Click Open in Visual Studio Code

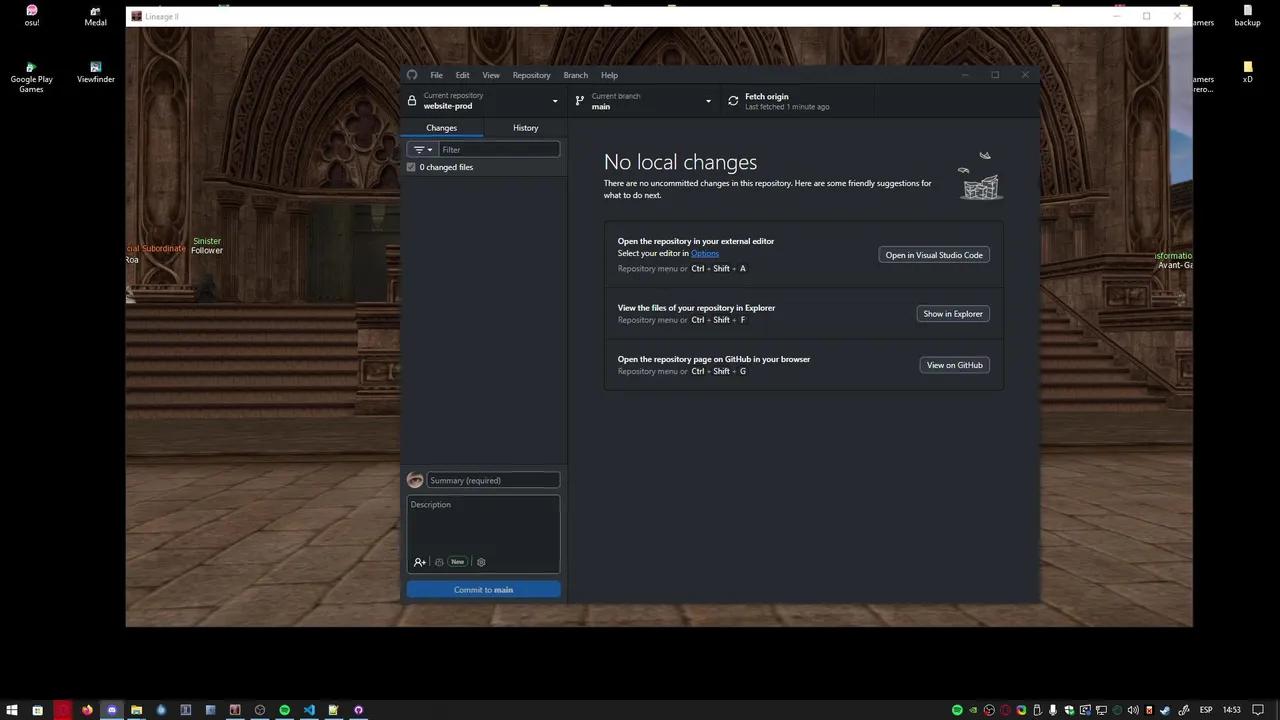coord(934,255)
